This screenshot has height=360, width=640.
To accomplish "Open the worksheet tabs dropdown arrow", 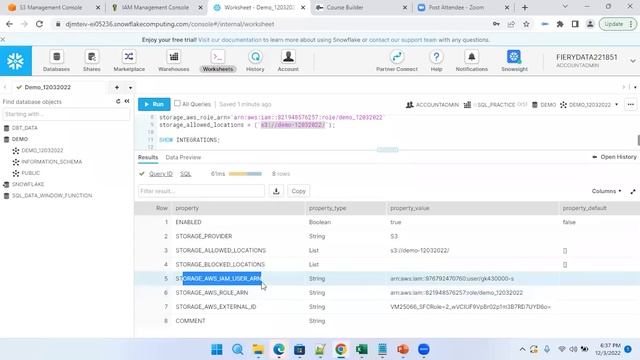I will (x=130, y=87).
